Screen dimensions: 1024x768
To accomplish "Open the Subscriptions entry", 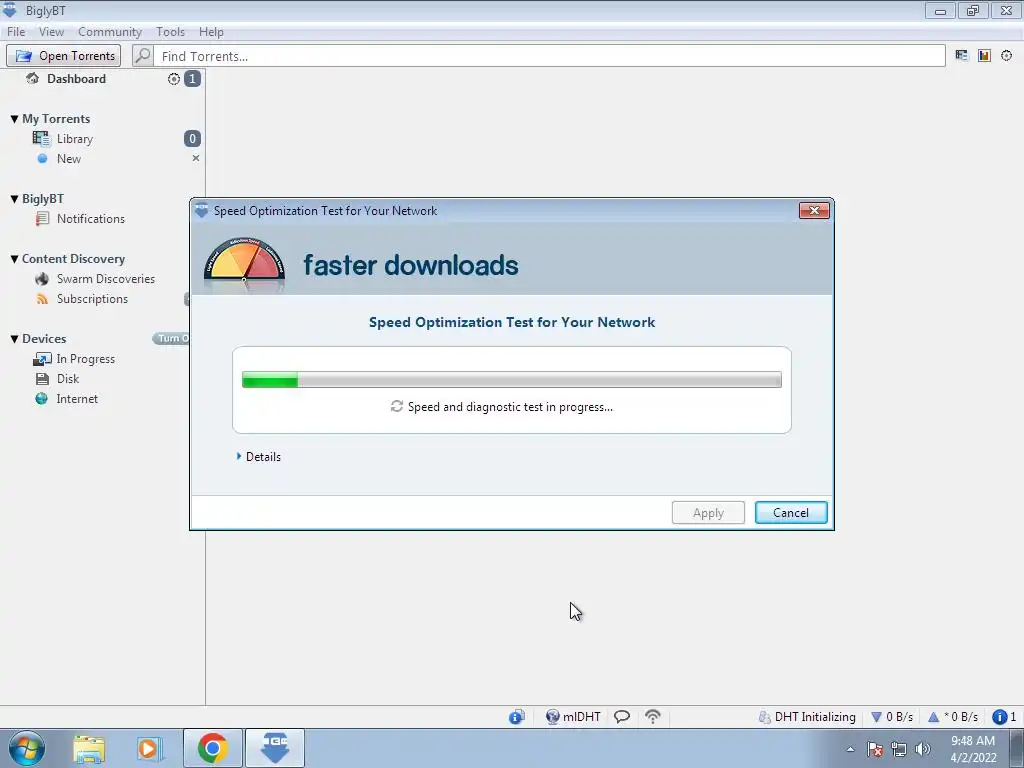I will click(92, 298).
